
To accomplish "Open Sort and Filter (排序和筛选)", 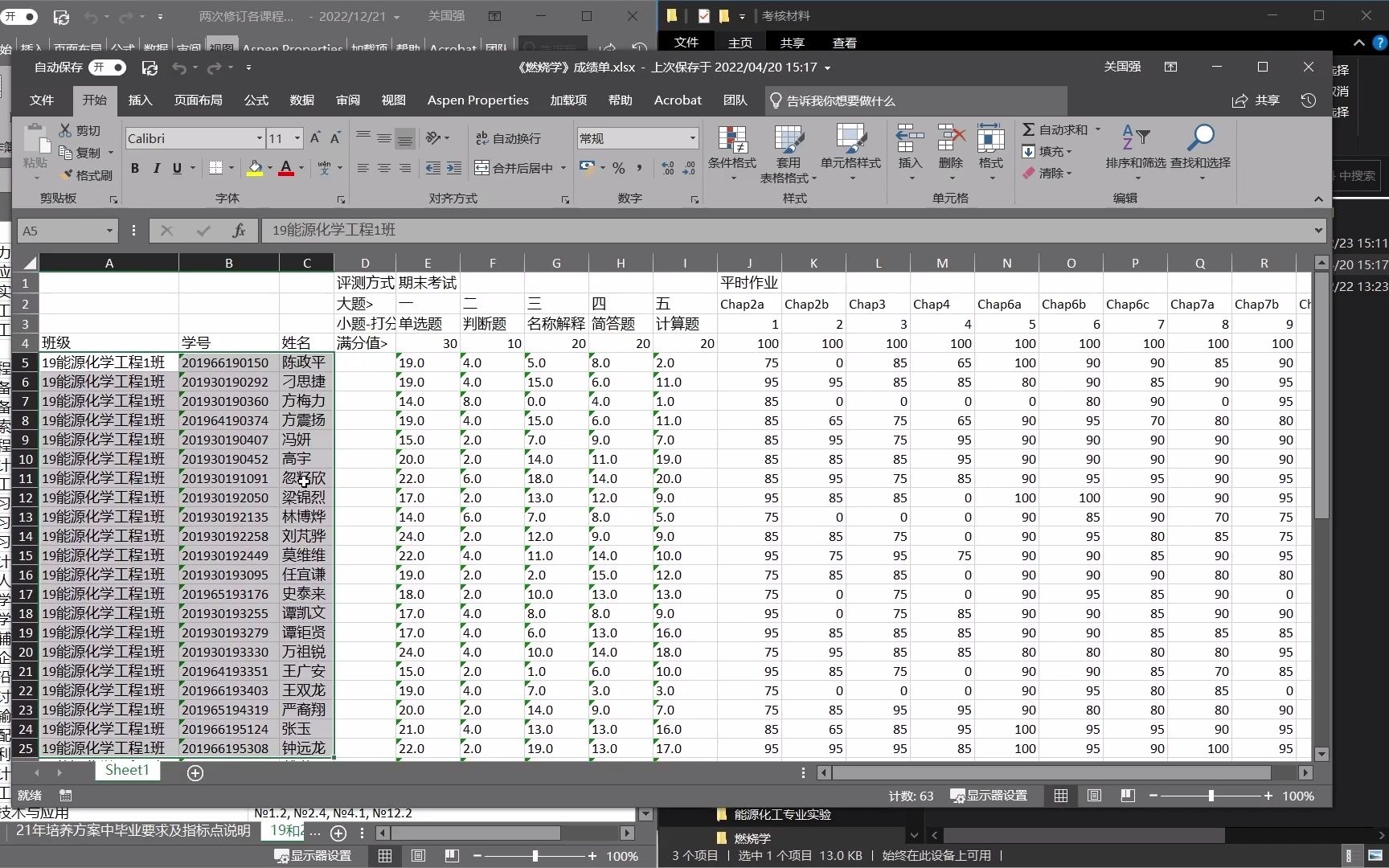I will pyautogui.click(x=1135, y=151).
